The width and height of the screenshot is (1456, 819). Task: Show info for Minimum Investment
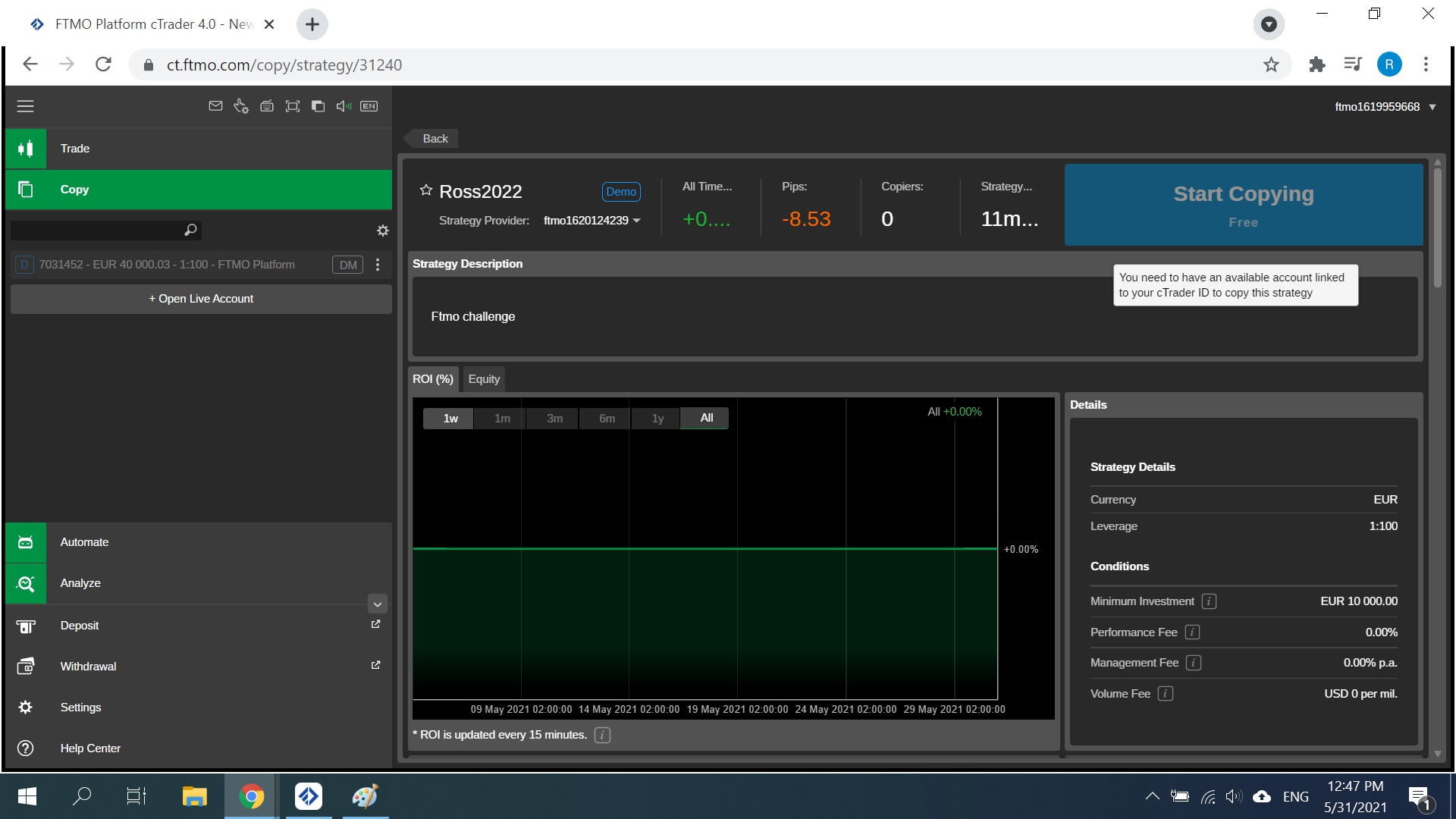pyautogui.click(x=1210, y=601)
